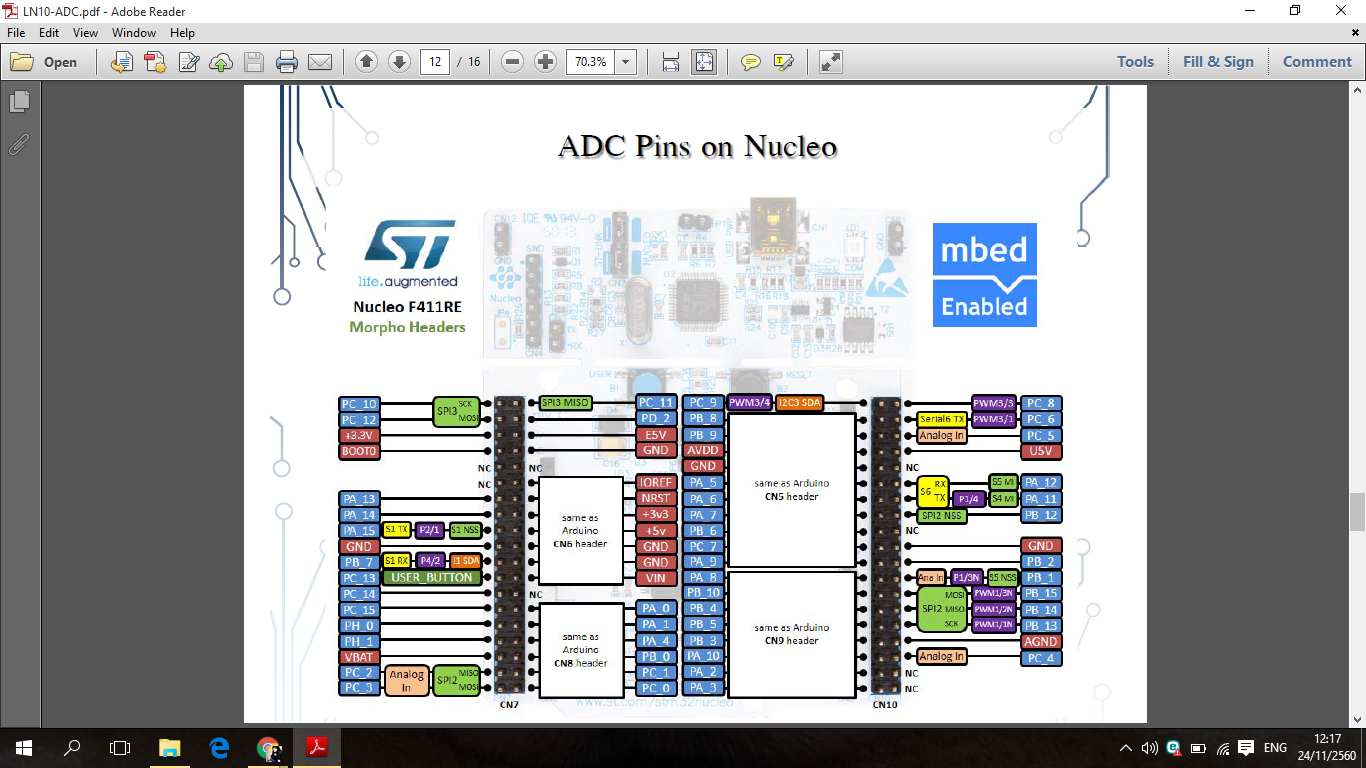
Task: Click the 'ADC Pins on Nucleo' title
Action: pyautogui.click(x=697, y=146)
